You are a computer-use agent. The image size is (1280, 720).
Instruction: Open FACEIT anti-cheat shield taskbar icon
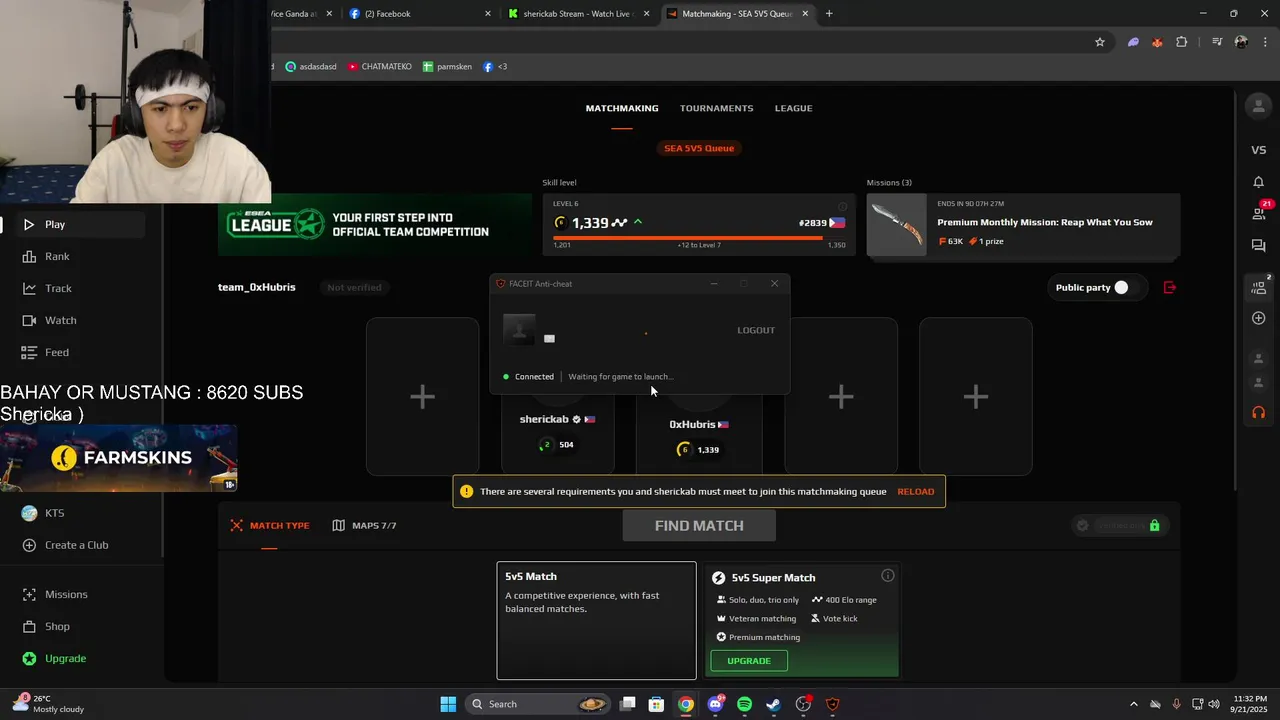pyautogui.click(x=832, y=704)
